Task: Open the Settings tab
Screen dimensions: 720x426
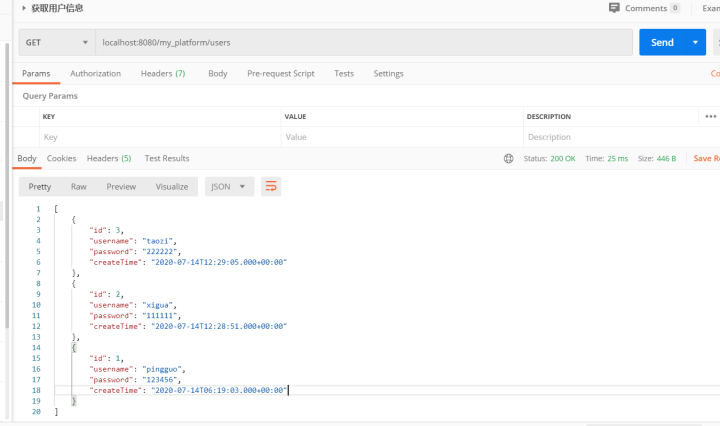Action: (x=388, y=73)
